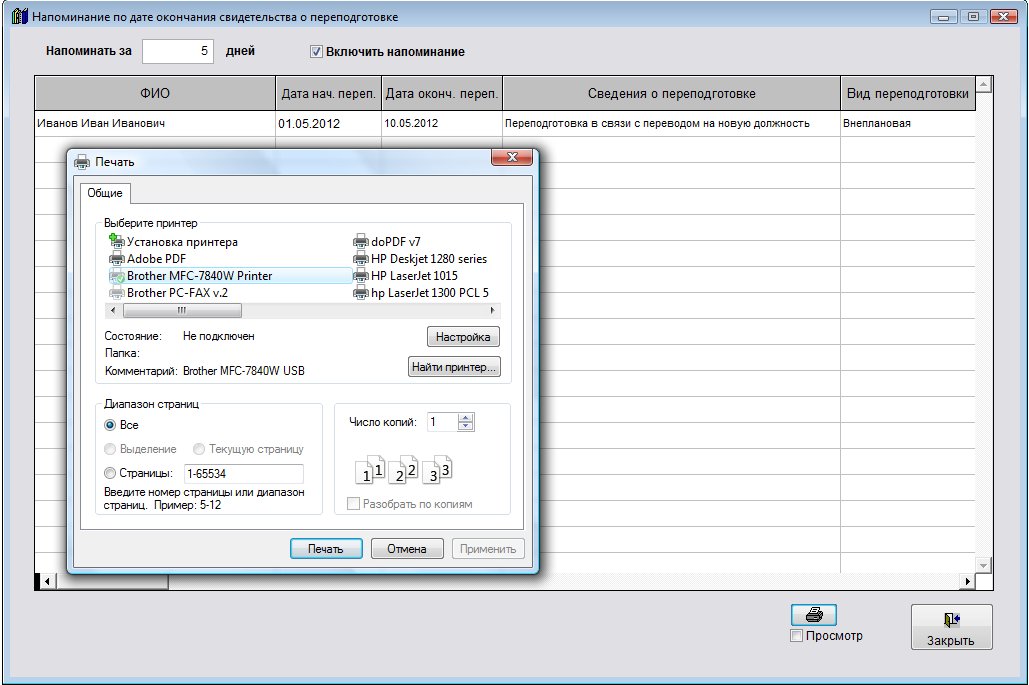
Task: Decrease Число копий with the down arrow
Action: point(465,426)
